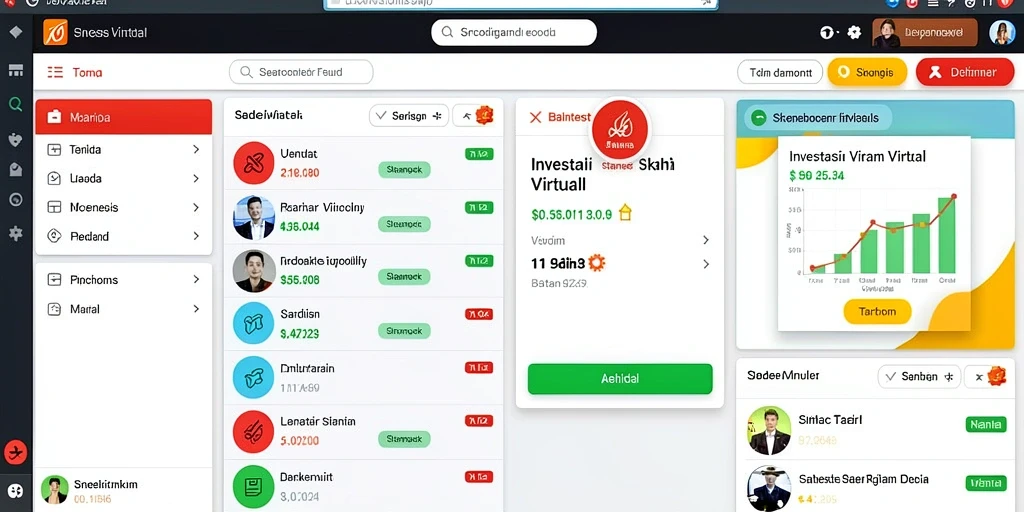Expand the Tenida menu item chevron
The width and height of the screenshot is (1024, 512).
(x=196, y=150)
